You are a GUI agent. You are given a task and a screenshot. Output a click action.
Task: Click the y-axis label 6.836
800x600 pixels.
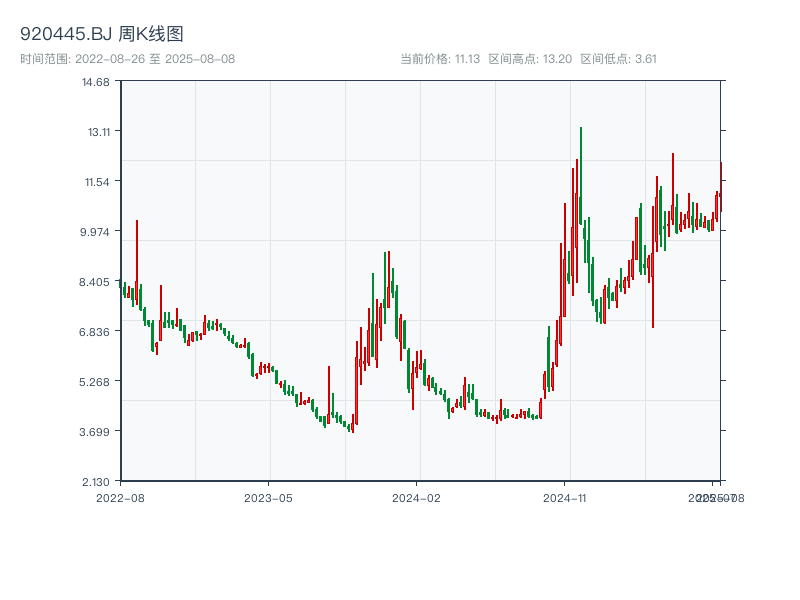pyautogui.click(x=94, y=332)
